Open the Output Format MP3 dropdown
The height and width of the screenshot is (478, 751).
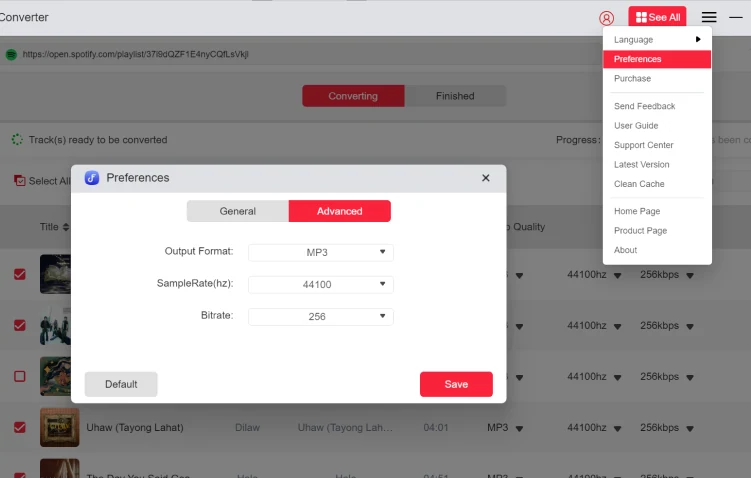click(320, 252)
